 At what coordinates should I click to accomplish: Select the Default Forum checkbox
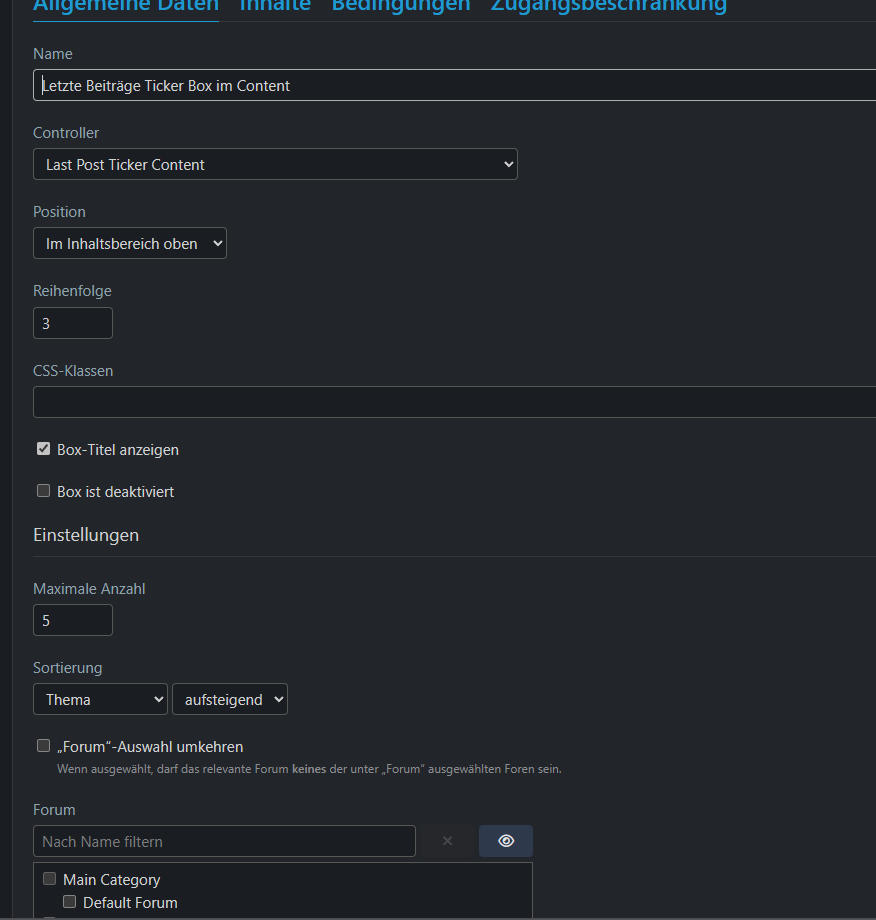point(70,902)
